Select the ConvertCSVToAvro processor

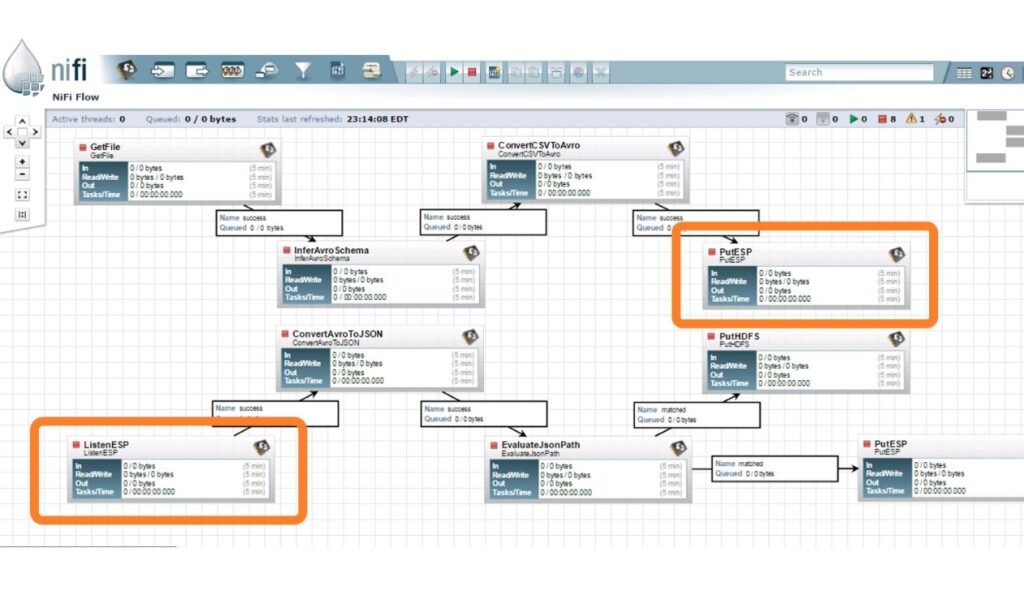pyautogui.click(x=586, y=170)
